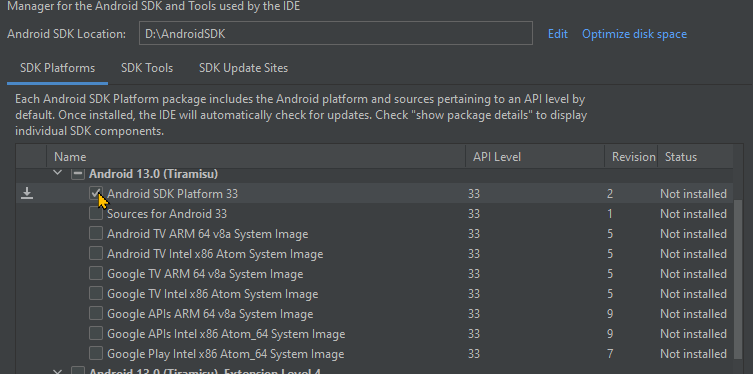
Task: Check Google APIs Intel x86 Atom_64 System Image
Action: click(x=96, y=334)
